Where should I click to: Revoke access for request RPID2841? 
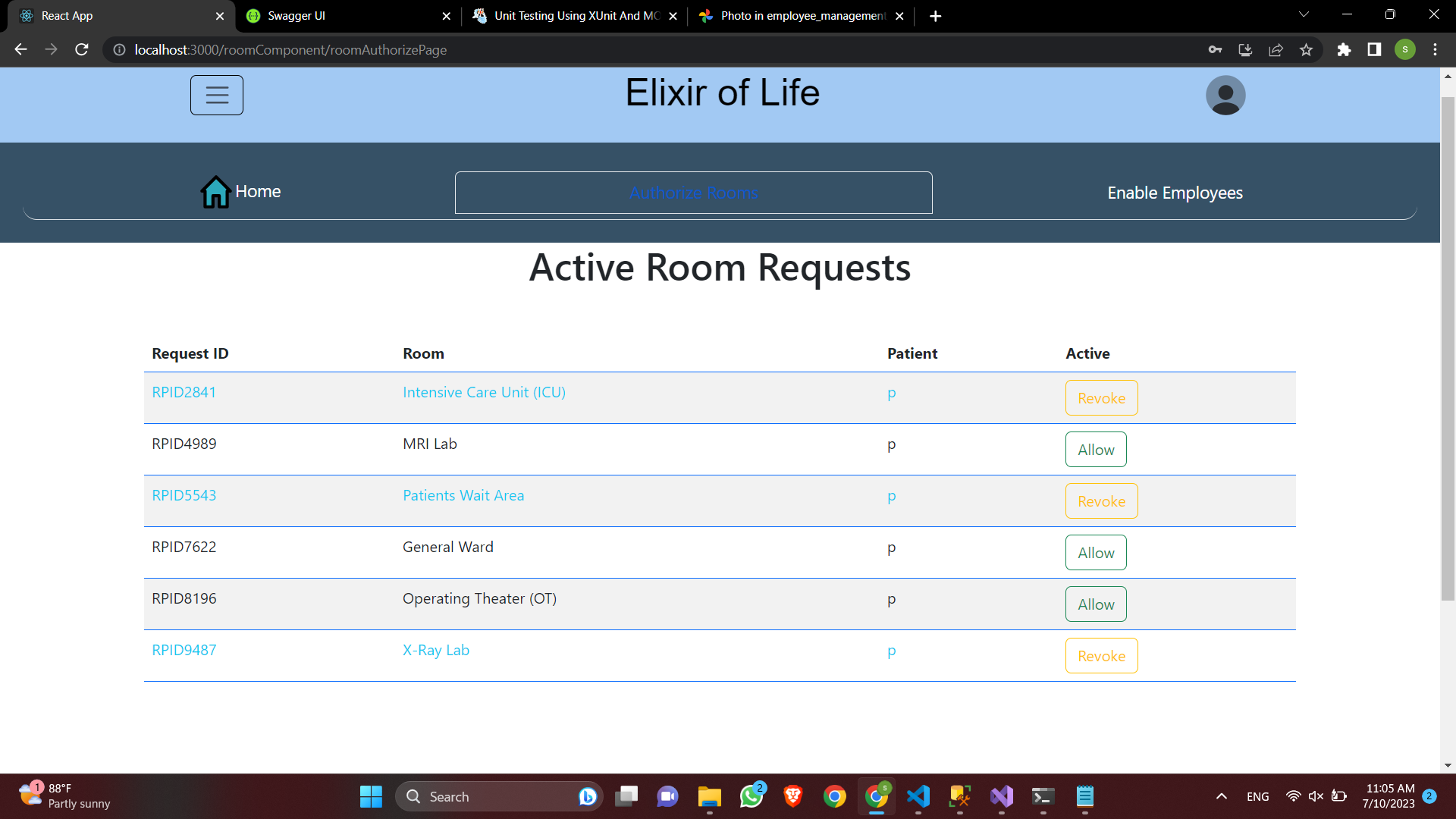click(x=1101, y=397)
